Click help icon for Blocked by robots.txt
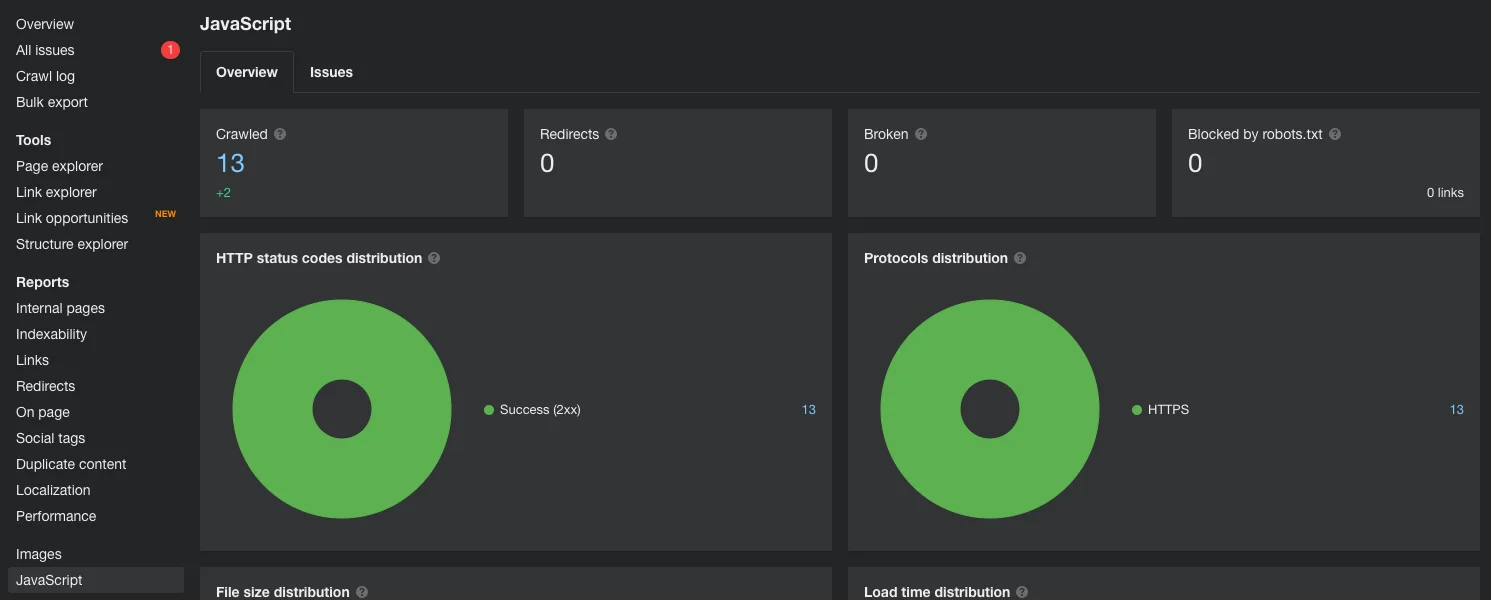This screenshot has height=600, width=1491. (1335, 134)
